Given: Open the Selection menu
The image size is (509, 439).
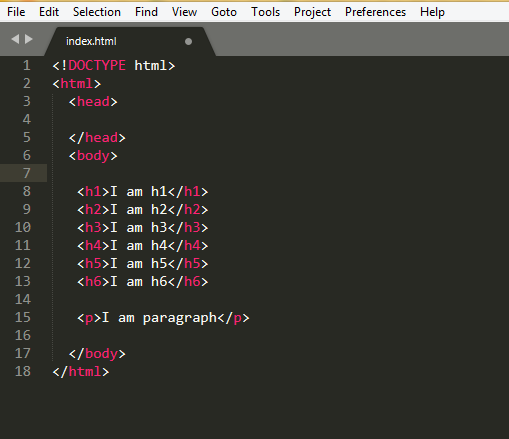Looking at the screenshot, I should pyautogui.click(x=97, y=12).
